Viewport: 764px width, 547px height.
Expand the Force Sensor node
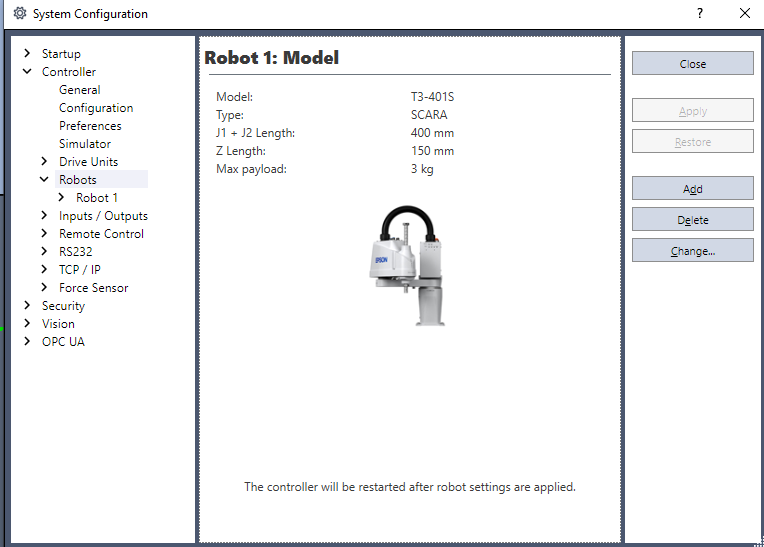pyautogui.click(x=44, y=287)
